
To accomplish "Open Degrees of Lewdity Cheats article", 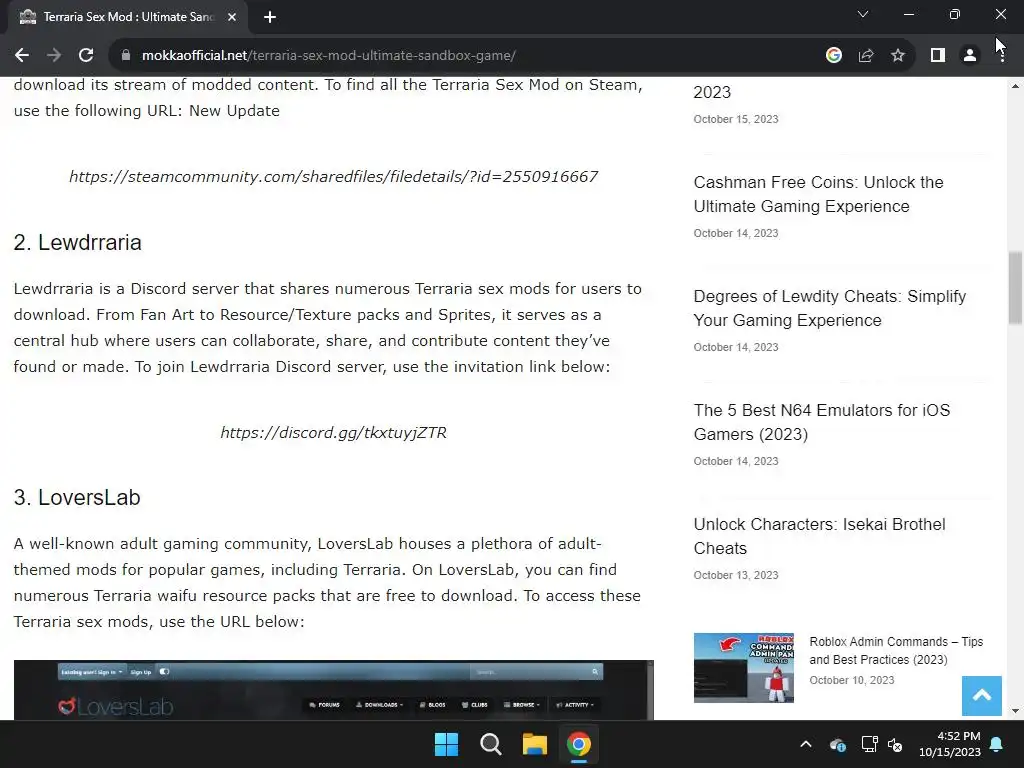I will 829,308.
